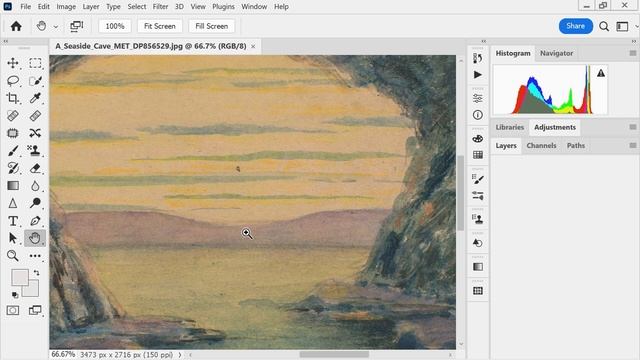640x360 pixels.
Task: Select the Crop tool
Action: 13,98
